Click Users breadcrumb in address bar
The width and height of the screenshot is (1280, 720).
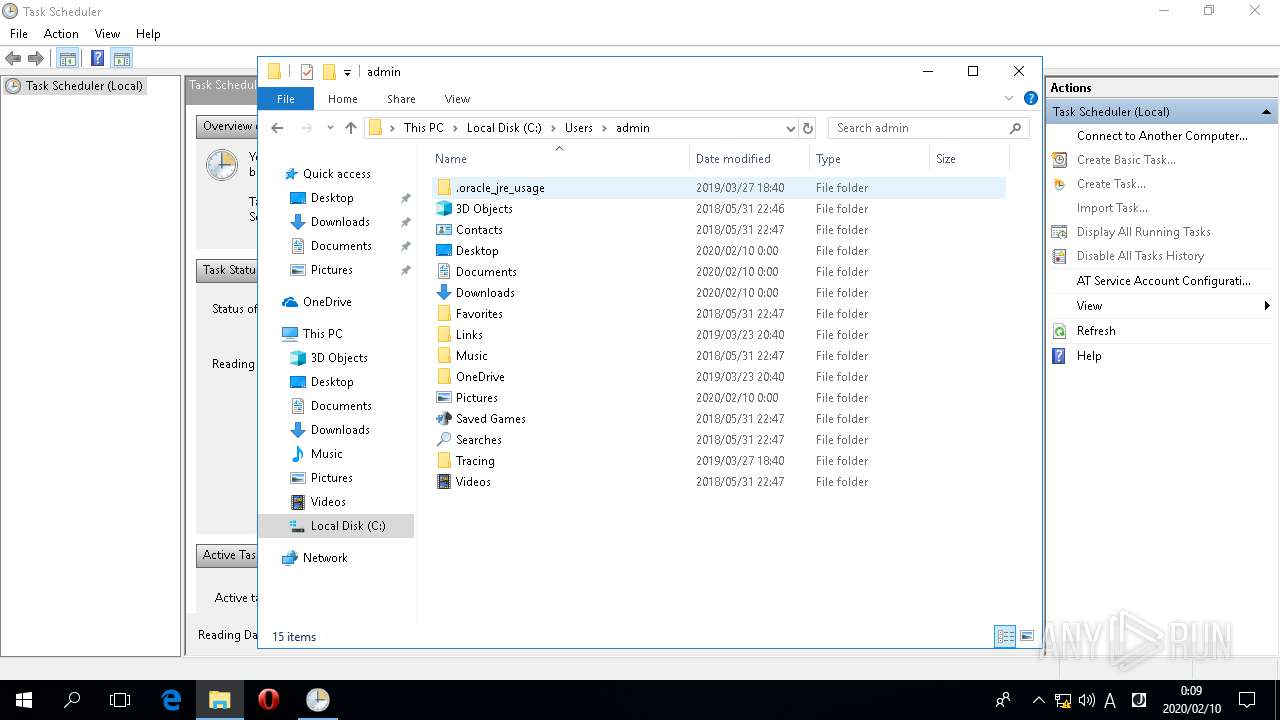coord(578,128)
